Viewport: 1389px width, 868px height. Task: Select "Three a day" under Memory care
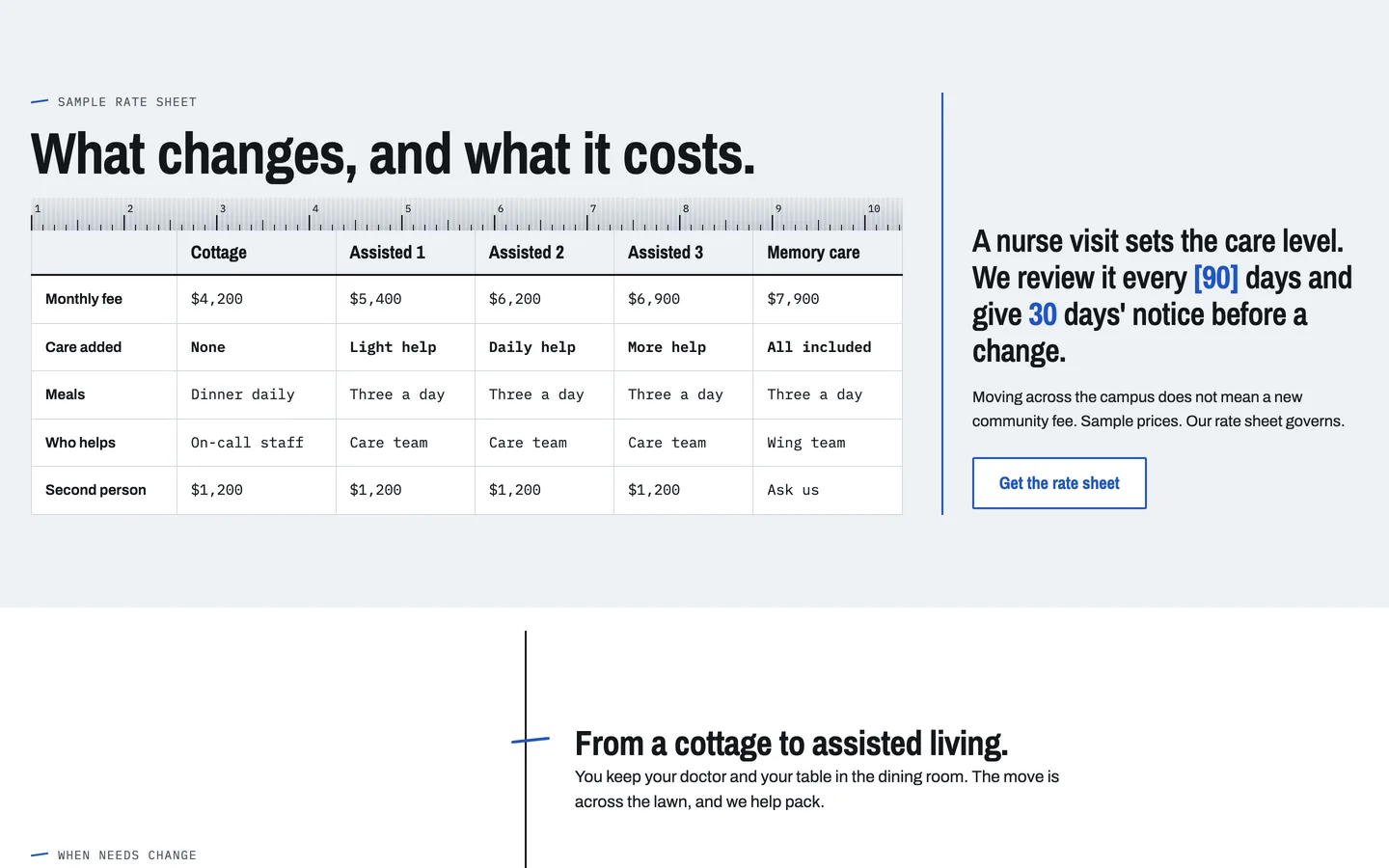828,394
